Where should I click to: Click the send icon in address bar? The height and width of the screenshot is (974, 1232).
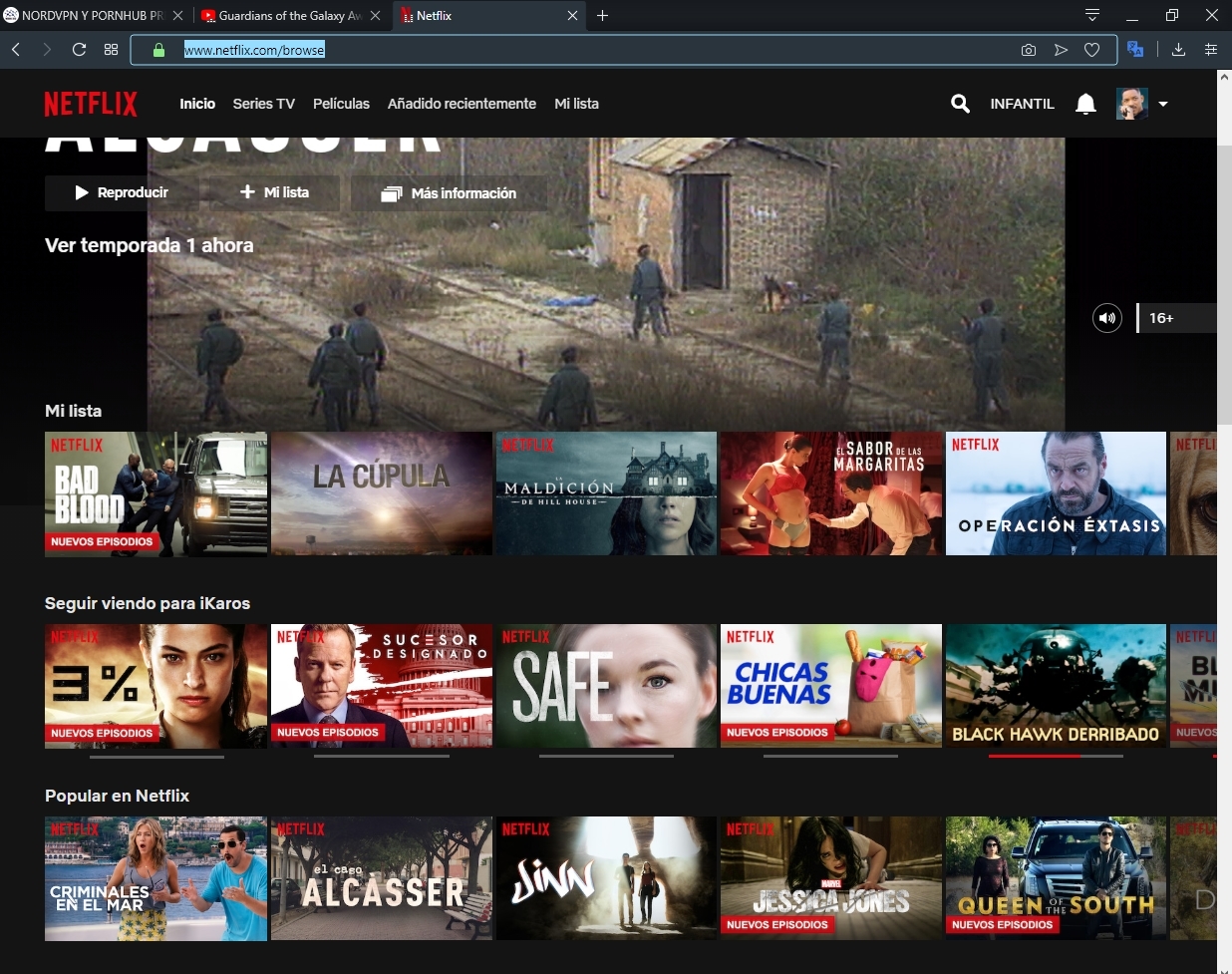coord(1061,50)
